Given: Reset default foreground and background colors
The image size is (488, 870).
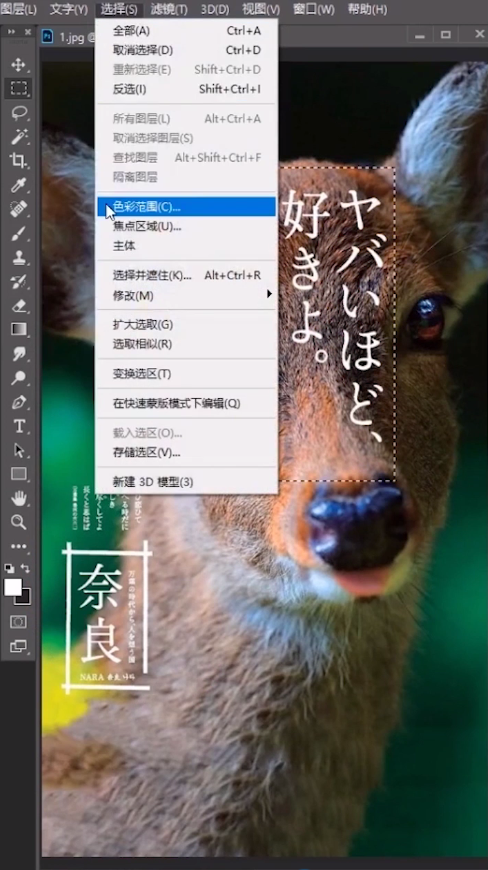Looking at the screenshot, I should (9, 568).
